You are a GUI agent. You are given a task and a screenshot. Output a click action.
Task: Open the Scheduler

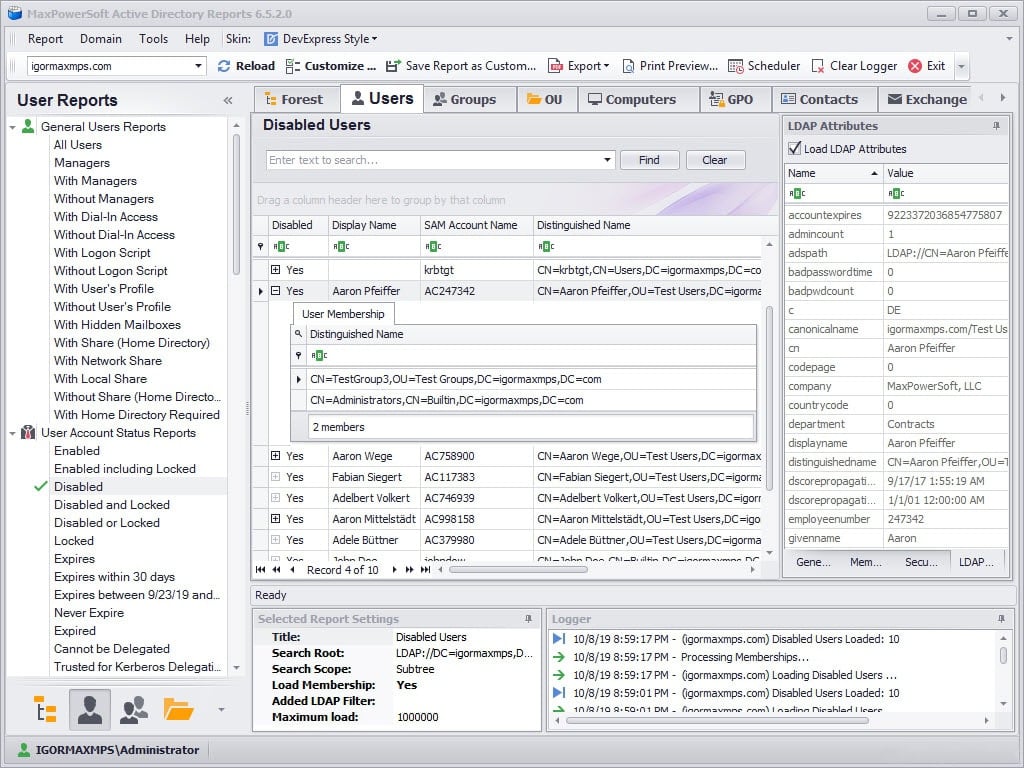pos(763,66)
